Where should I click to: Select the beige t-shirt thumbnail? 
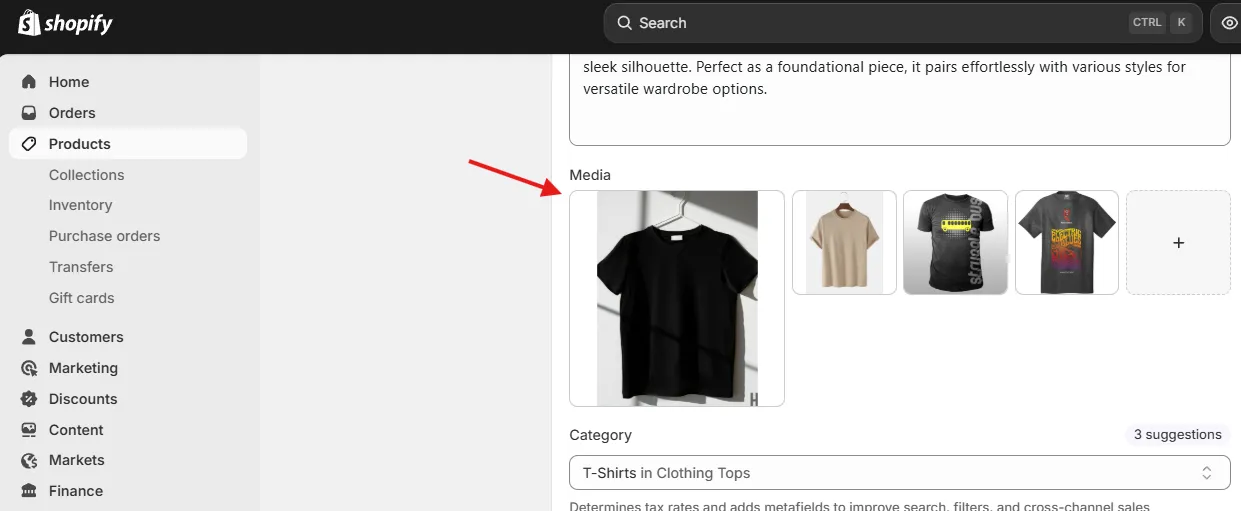point(844,243)
